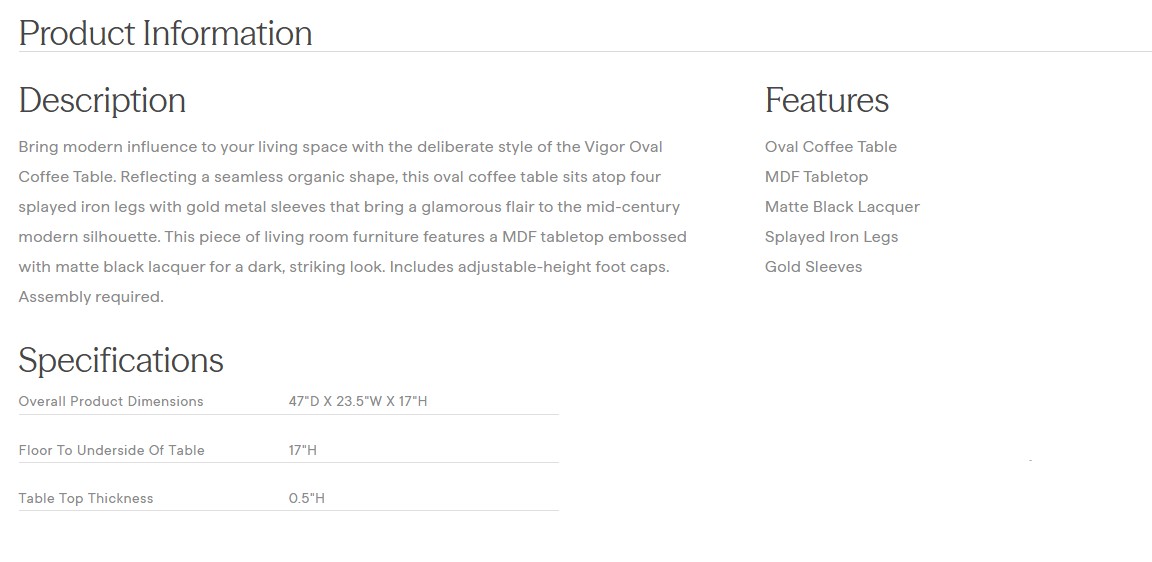Click the Assembly required text
Viewport: 1152px width, 562px height.
[90, 297]
